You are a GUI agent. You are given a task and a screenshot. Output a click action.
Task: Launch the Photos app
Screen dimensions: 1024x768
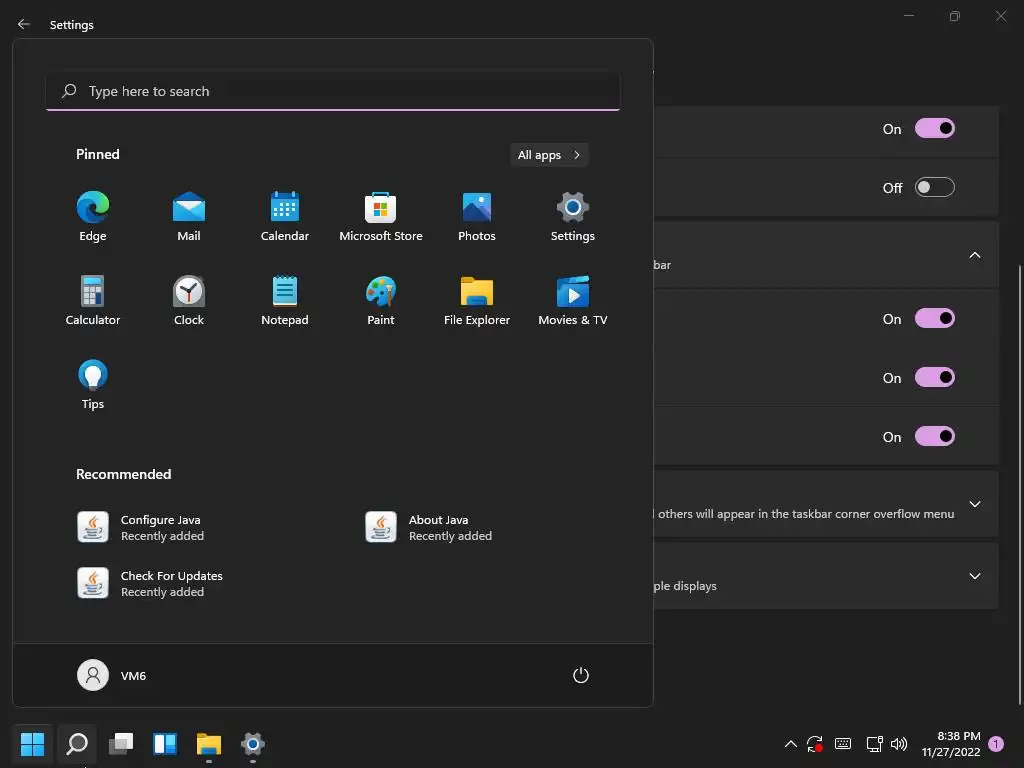click(x=477, y=217)
